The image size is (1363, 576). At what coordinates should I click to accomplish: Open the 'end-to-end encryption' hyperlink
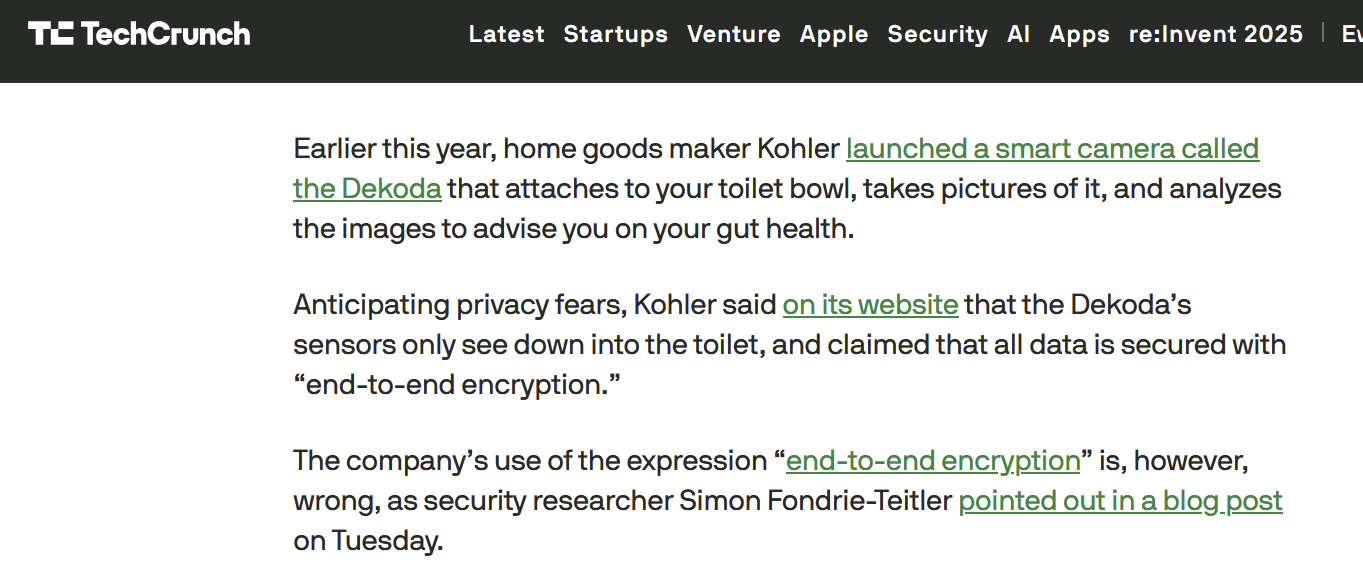click(x=932, y=461)
